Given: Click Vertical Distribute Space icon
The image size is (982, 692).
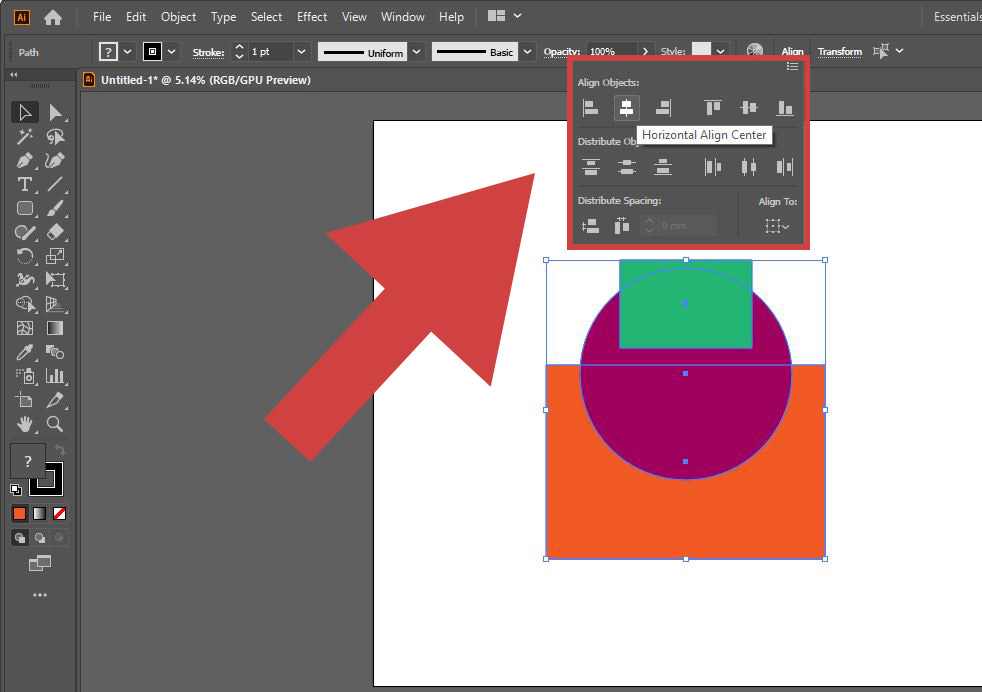Looking at the screenshot, I should tap(590, 226).
